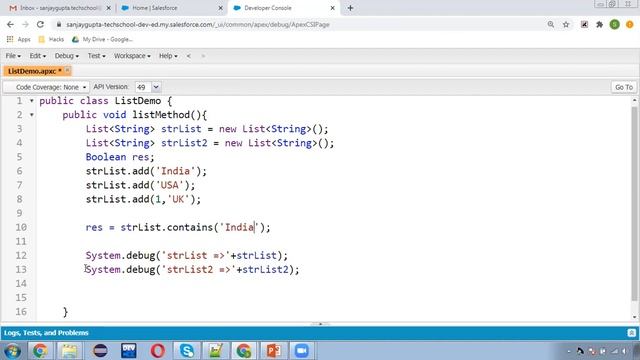Open the Edit menu
The height and width of the screenshot is (360, 640).
[37, 56]
